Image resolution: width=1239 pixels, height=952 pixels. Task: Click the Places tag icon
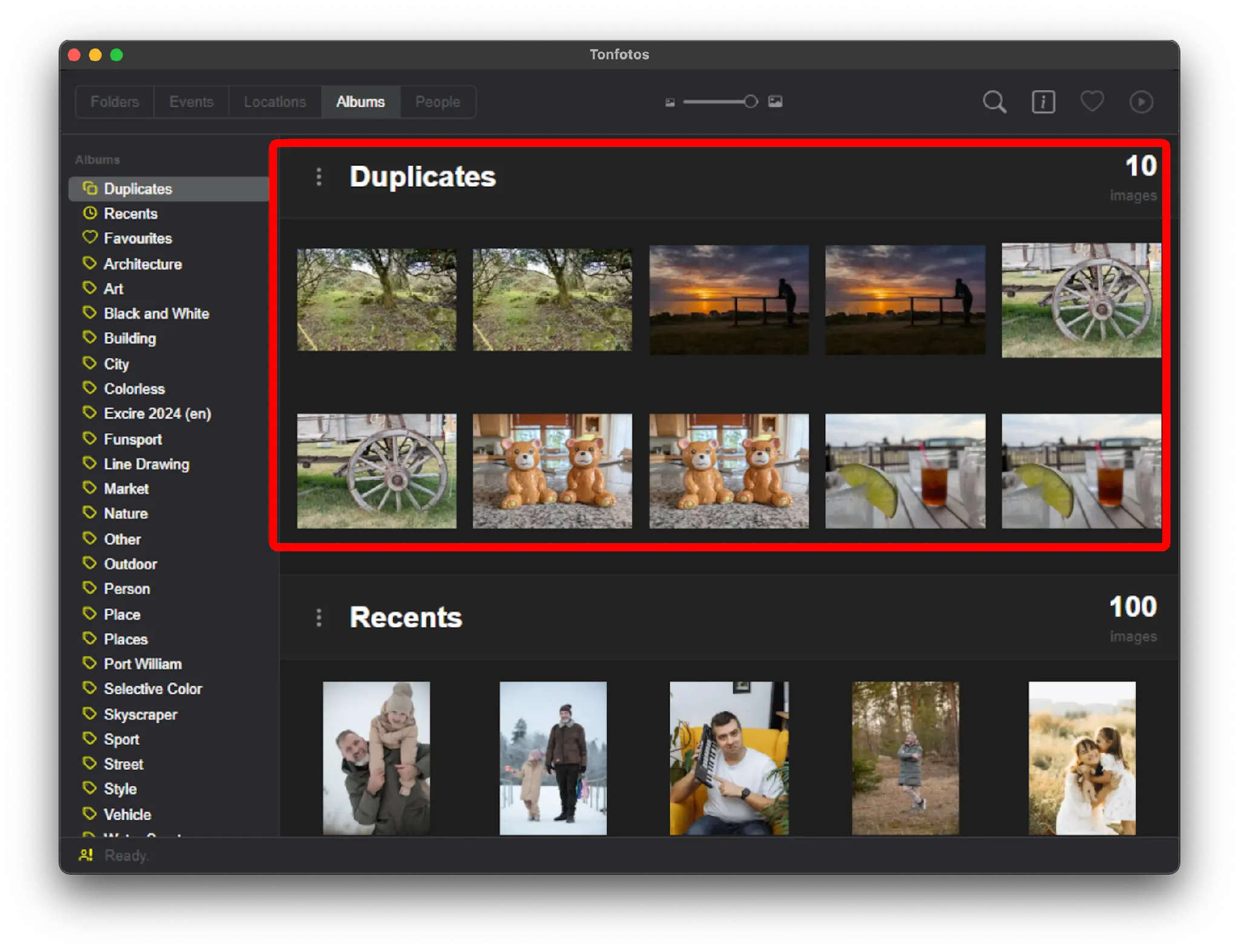point(90,638)
